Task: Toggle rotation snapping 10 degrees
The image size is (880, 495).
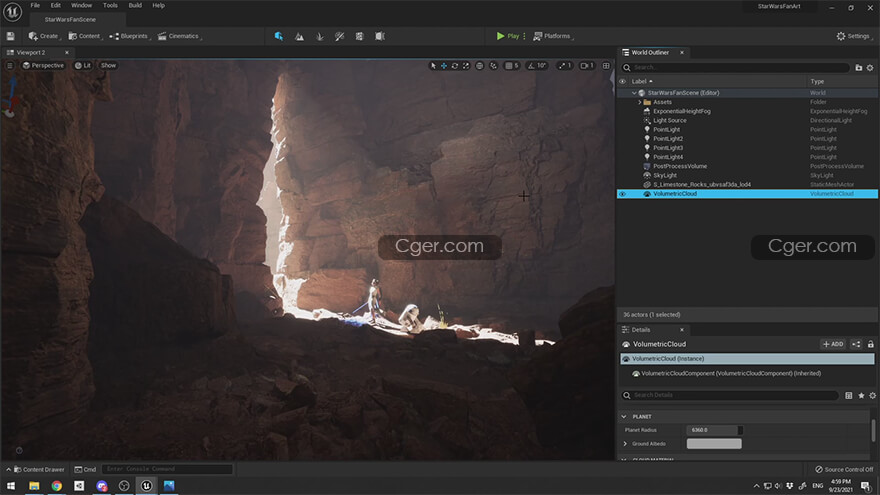Action: pos(537,66)
